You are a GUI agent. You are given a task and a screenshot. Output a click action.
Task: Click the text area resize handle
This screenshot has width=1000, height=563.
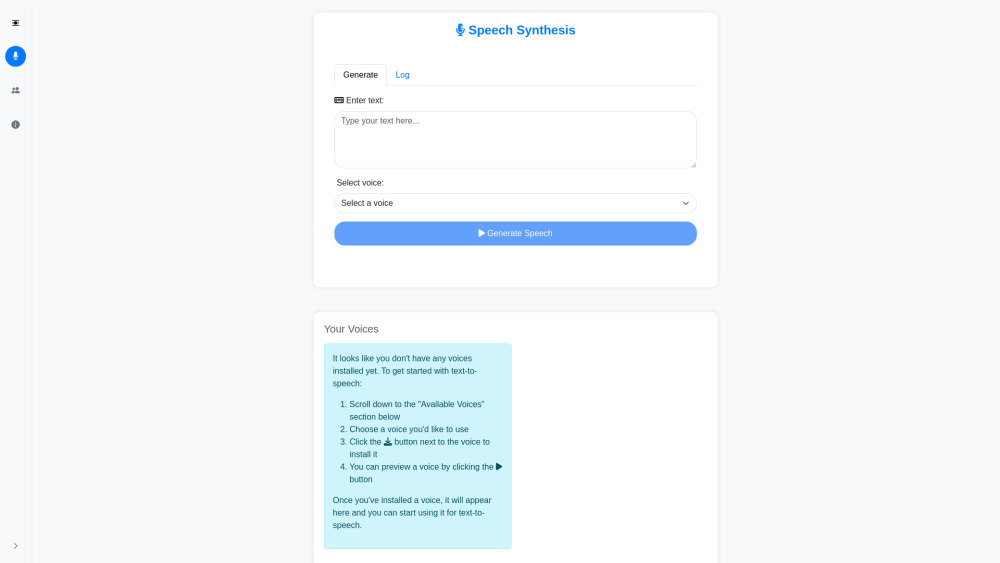pyautogui.click(x=692, y=164)
